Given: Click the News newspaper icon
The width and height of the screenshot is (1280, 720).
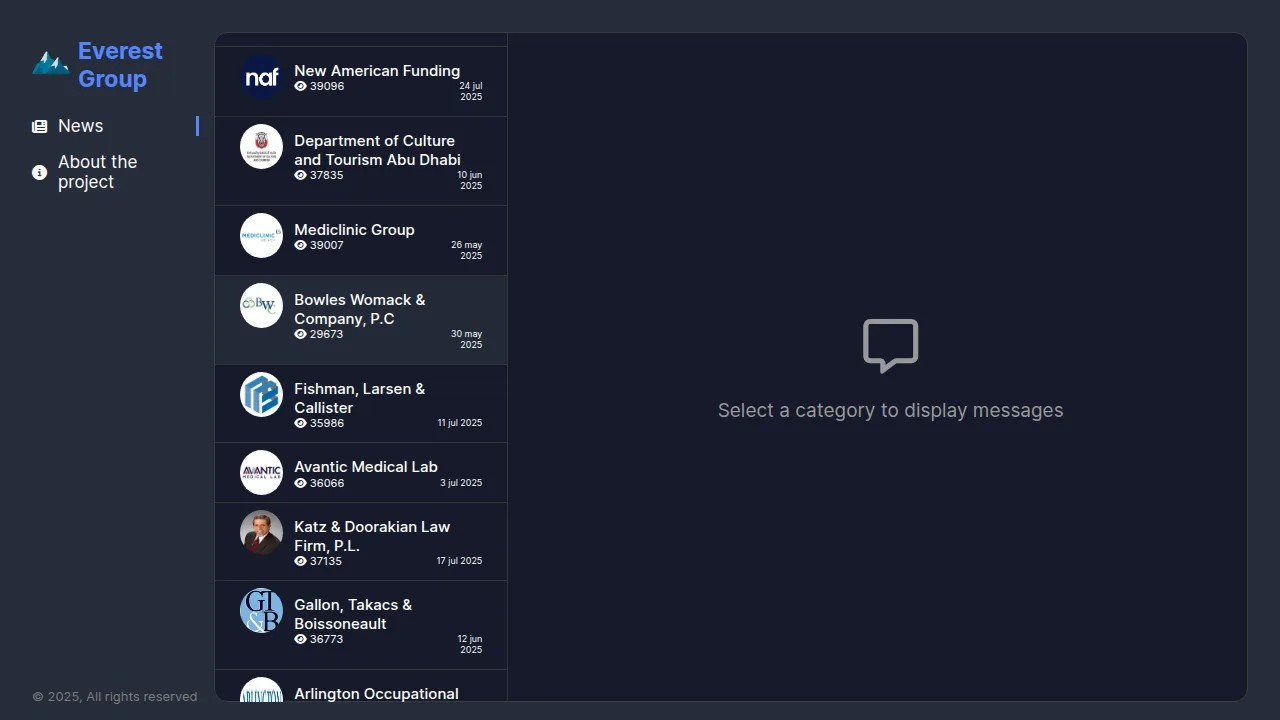Looking at the screenshot, I should click(39, 127).
